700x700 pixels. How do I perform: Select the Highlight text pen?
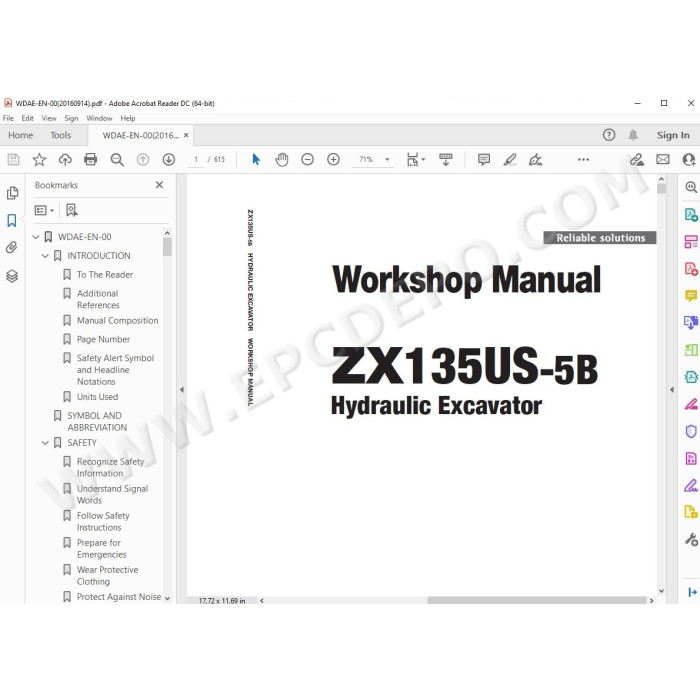point(510,159)
